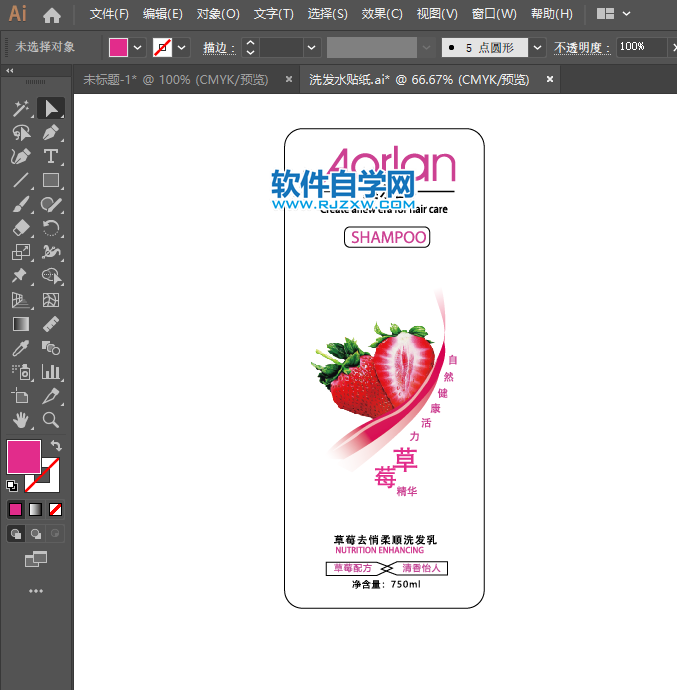Expand the 5 点圆形 brush dropdown
The width and height of the screenshot is (677, 690).
click(538, 47)
